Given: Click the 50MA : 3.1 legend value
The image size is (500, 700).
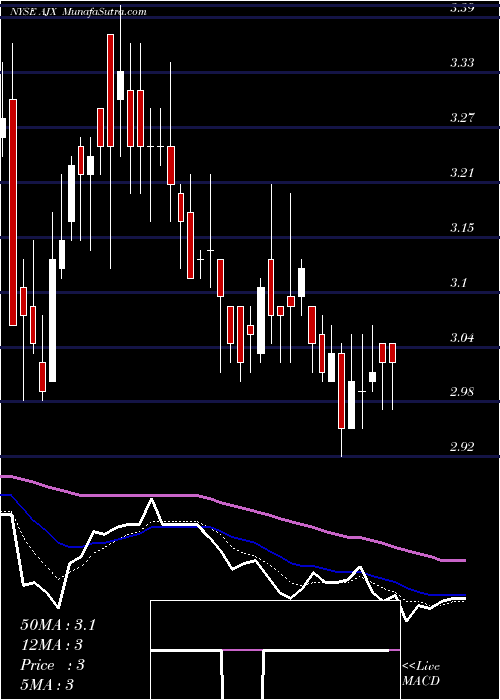Looking at the screenshot, I should click(58, 625).
